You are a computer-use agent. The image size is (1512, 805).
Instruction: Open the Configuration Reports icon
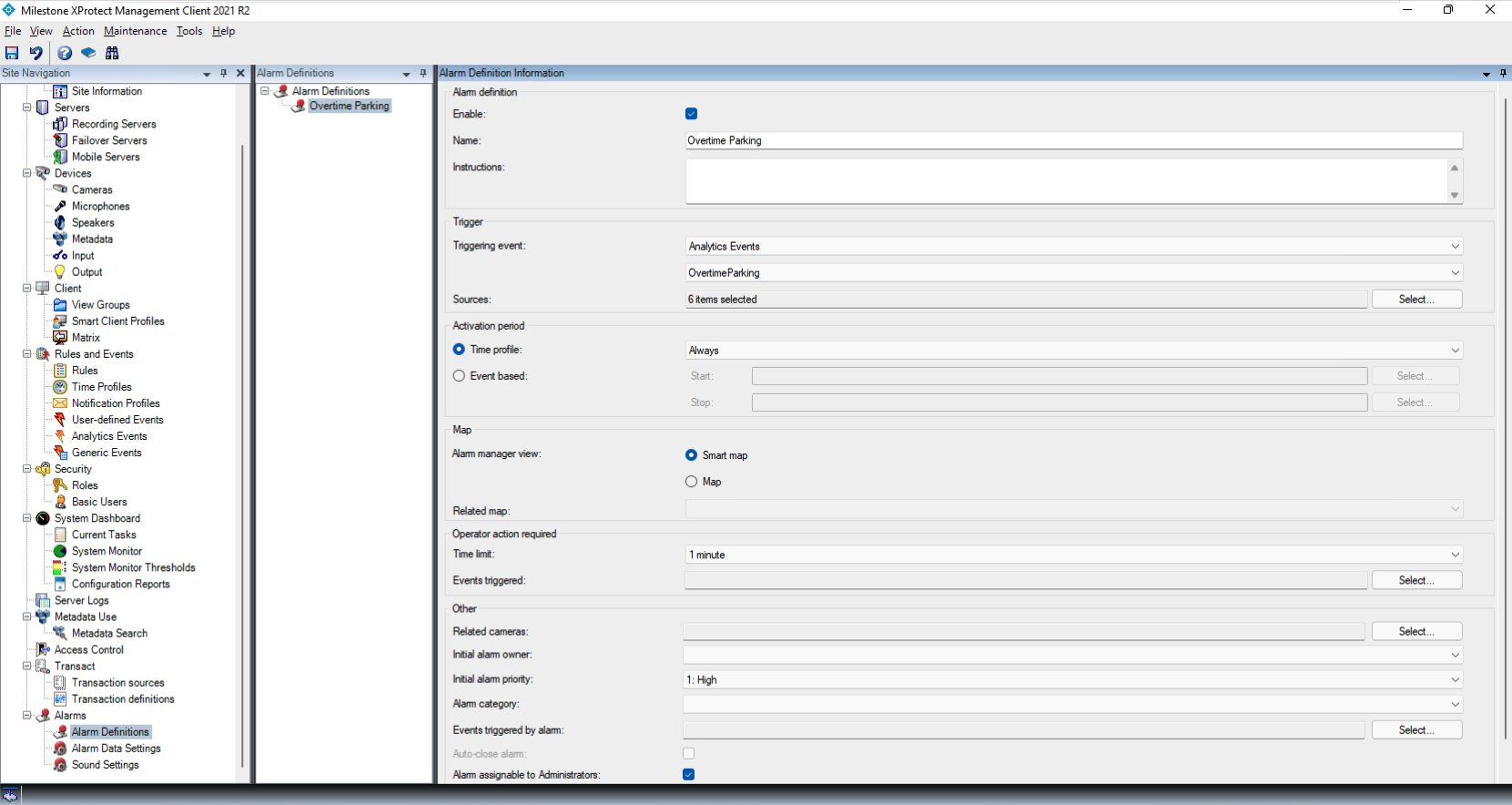tap(60, 584)
